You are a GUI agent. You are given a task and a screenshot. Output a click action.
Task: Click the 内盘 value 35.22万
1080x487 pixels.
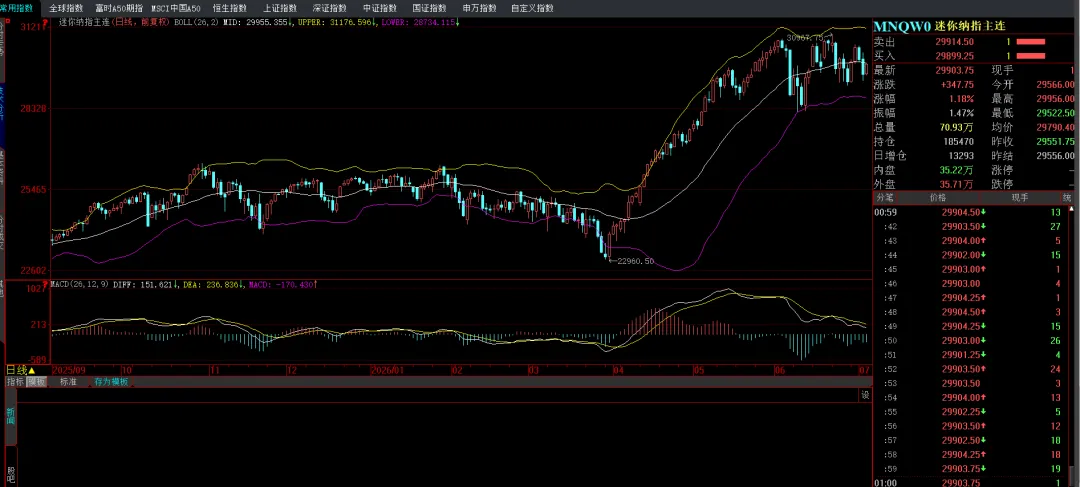(957, 170)
